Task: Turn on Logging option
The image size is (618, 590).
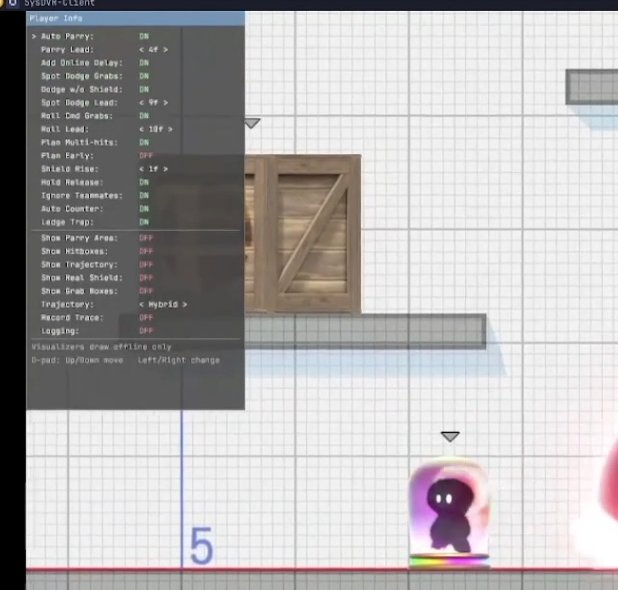Action: [145, 331]
